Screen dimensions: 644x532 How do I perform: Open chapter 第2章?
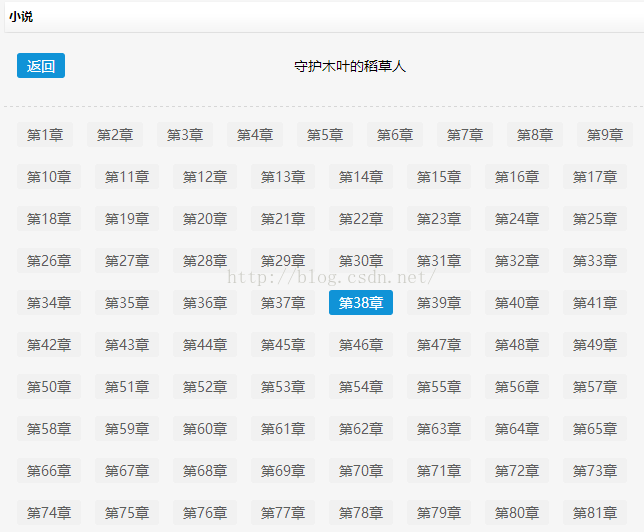[x=115, y=134]
